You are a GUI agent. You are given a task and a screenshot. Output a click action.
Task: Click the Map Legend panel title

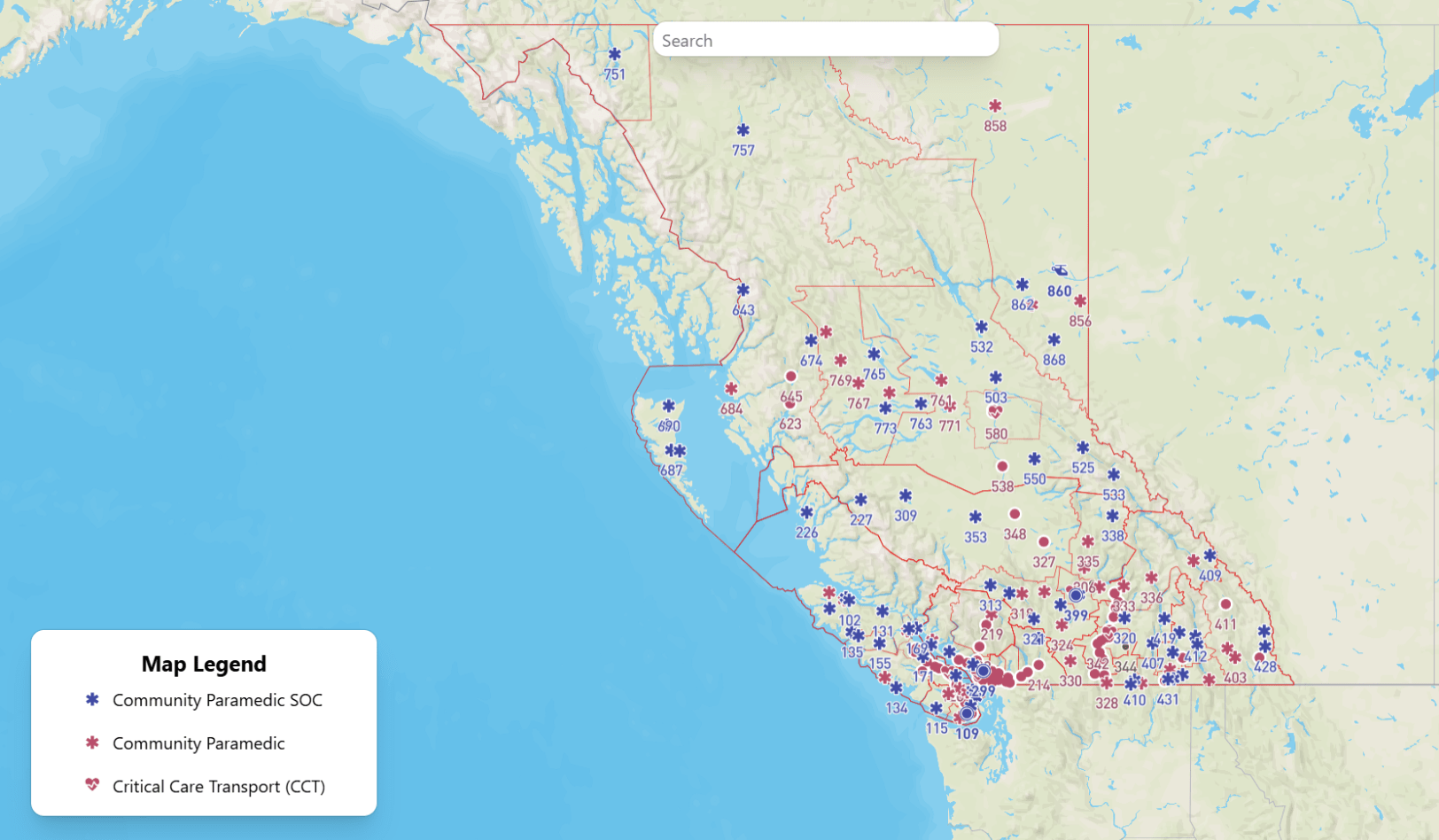pyautogui.click(x=204, y=664)
